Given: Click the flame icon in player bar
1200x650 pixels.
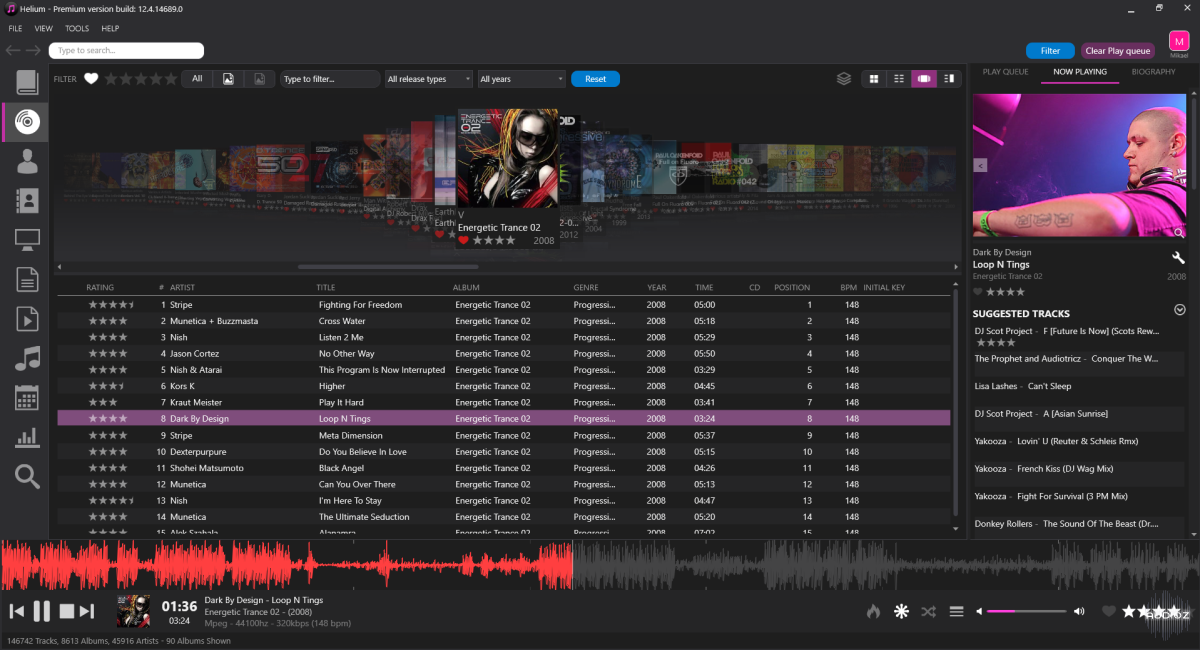Looking at the screenshot, I should click(873, 611).
